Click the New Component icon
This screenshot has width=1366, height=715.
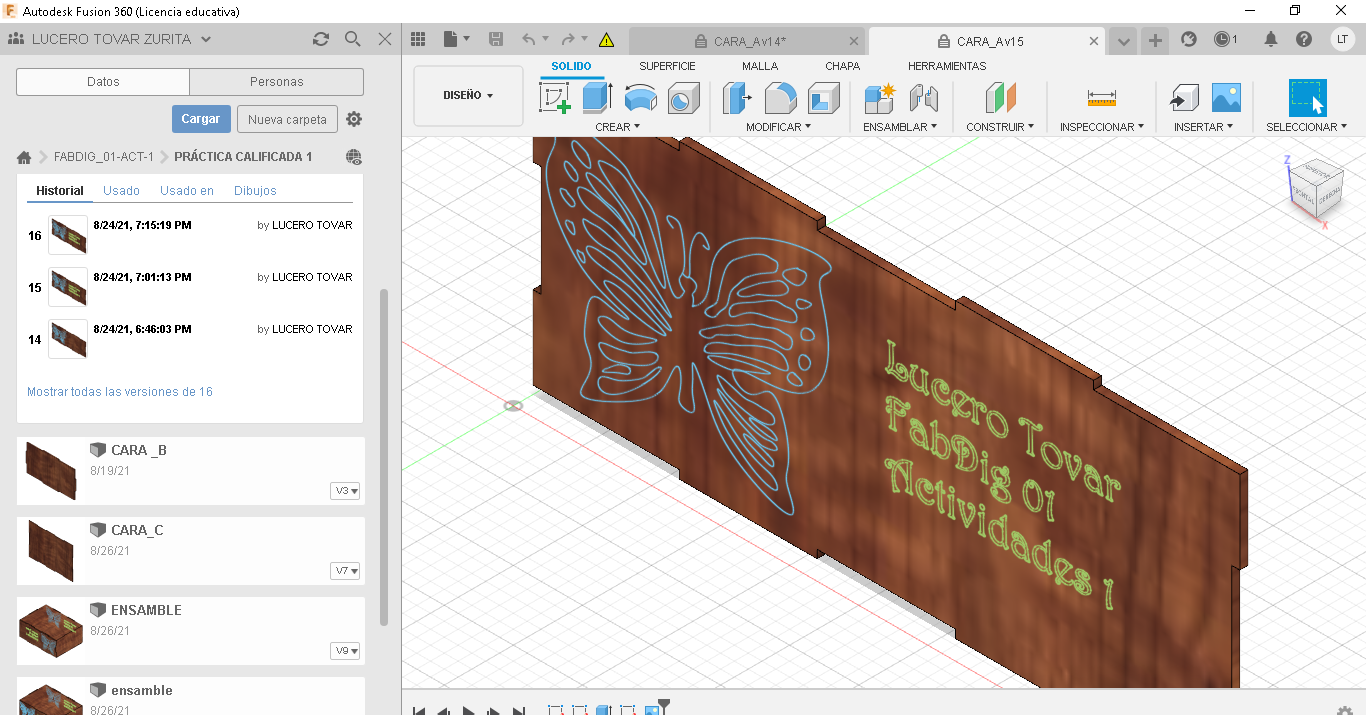click(880, 98)
